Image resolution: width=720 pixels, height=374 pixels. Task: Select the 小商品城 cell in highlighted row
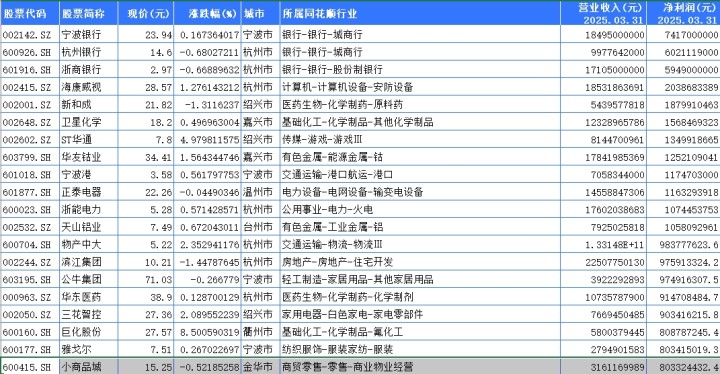(89, 367)
